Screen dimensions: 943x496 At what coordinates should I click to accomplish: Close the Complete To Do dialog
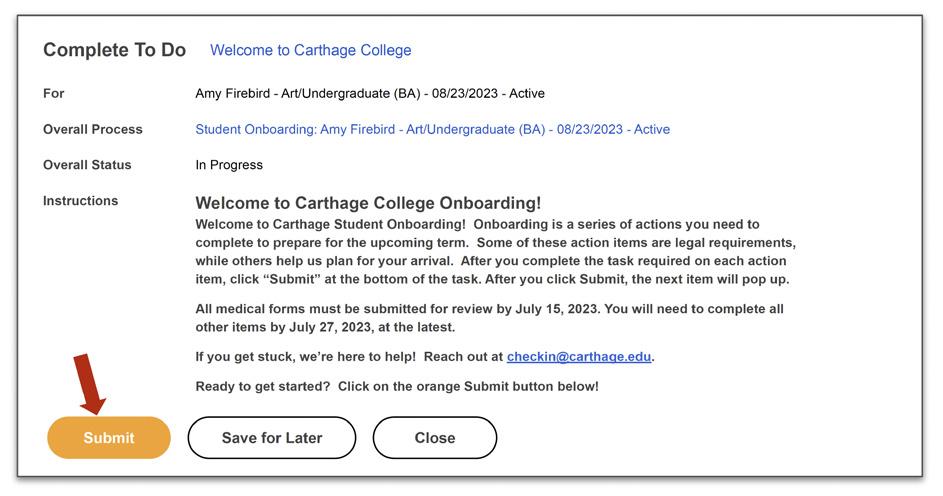434,438
